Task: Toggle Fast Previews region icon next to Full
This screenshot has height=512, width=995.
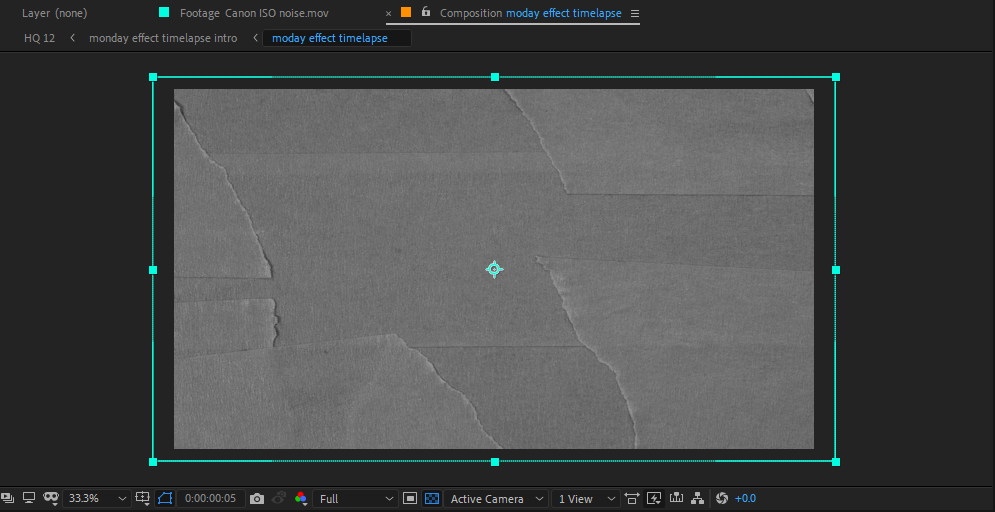Action: coord(410,499)
